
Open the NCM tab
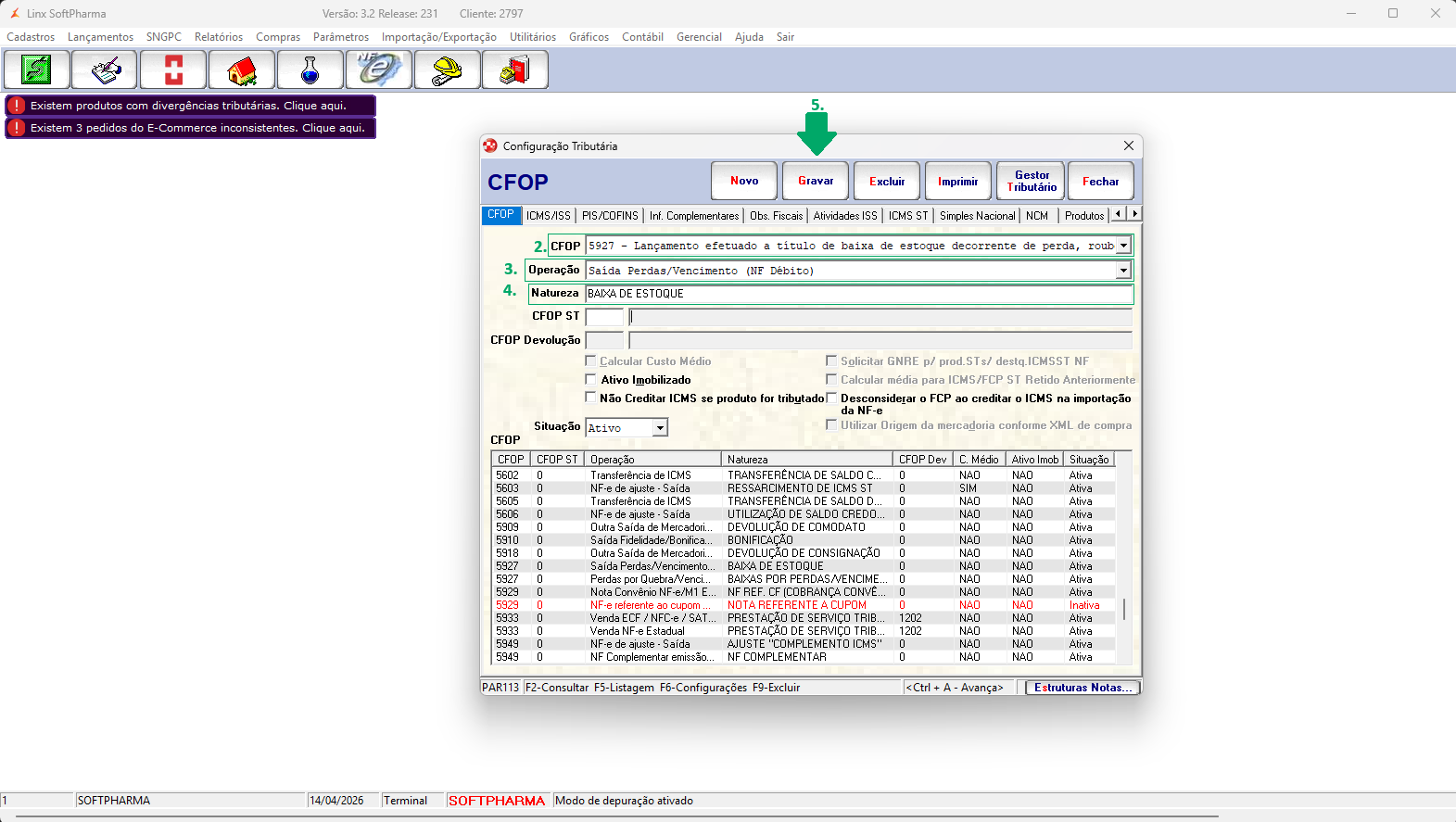[1037, 216]
